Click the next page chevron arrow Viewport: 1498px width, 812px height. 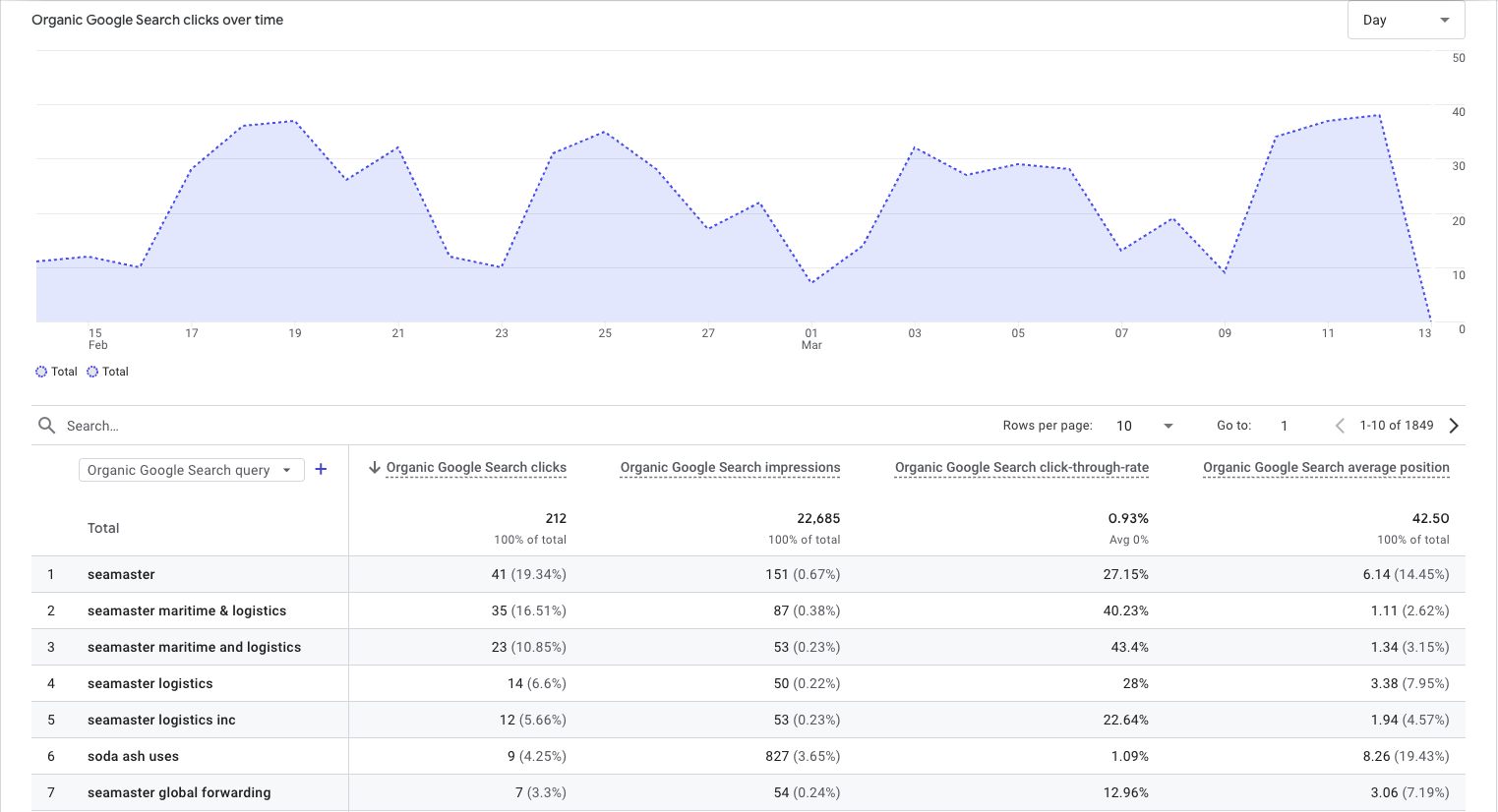point(1454,425)
